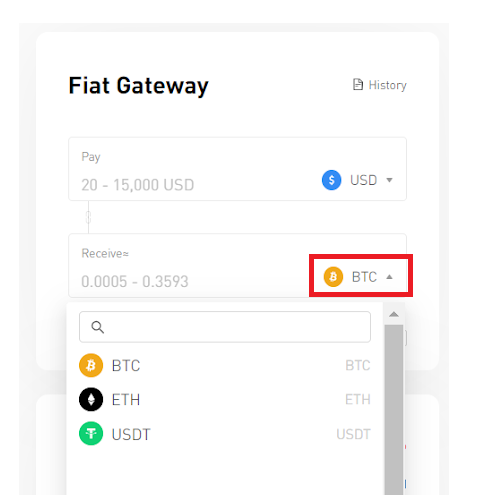Screen dimensions: 478x495
Task: Click the magnifier search icon
Action: (98, 327)
